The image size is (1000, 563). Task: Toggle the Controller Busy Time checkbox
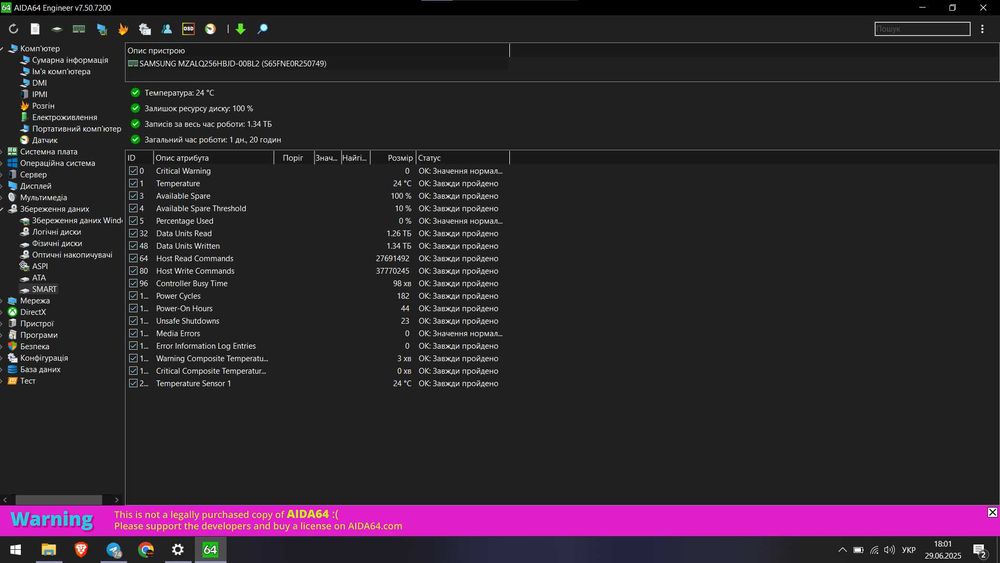133,283
